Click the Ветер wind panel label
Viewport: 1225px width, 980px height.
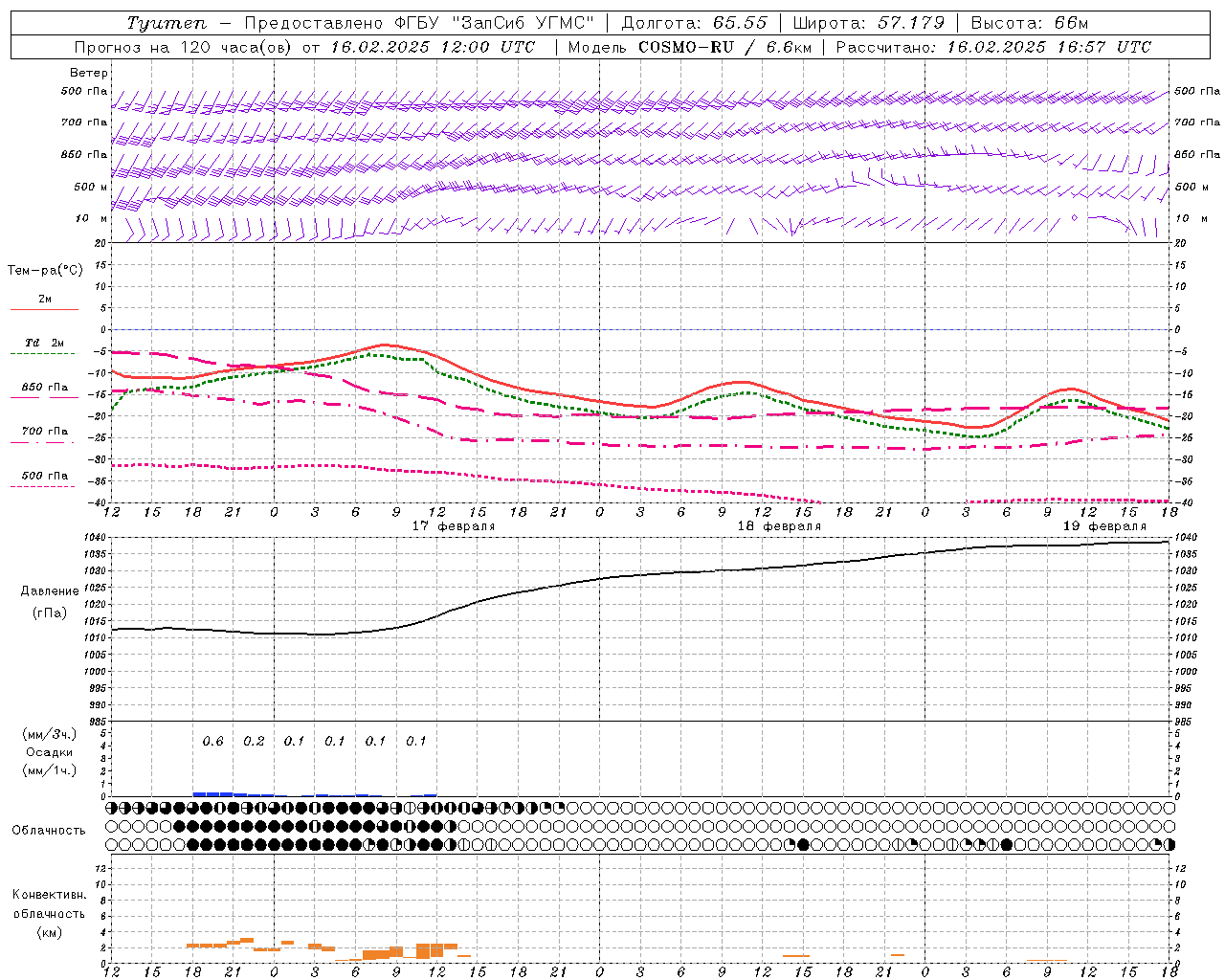[x=89, y=73]
